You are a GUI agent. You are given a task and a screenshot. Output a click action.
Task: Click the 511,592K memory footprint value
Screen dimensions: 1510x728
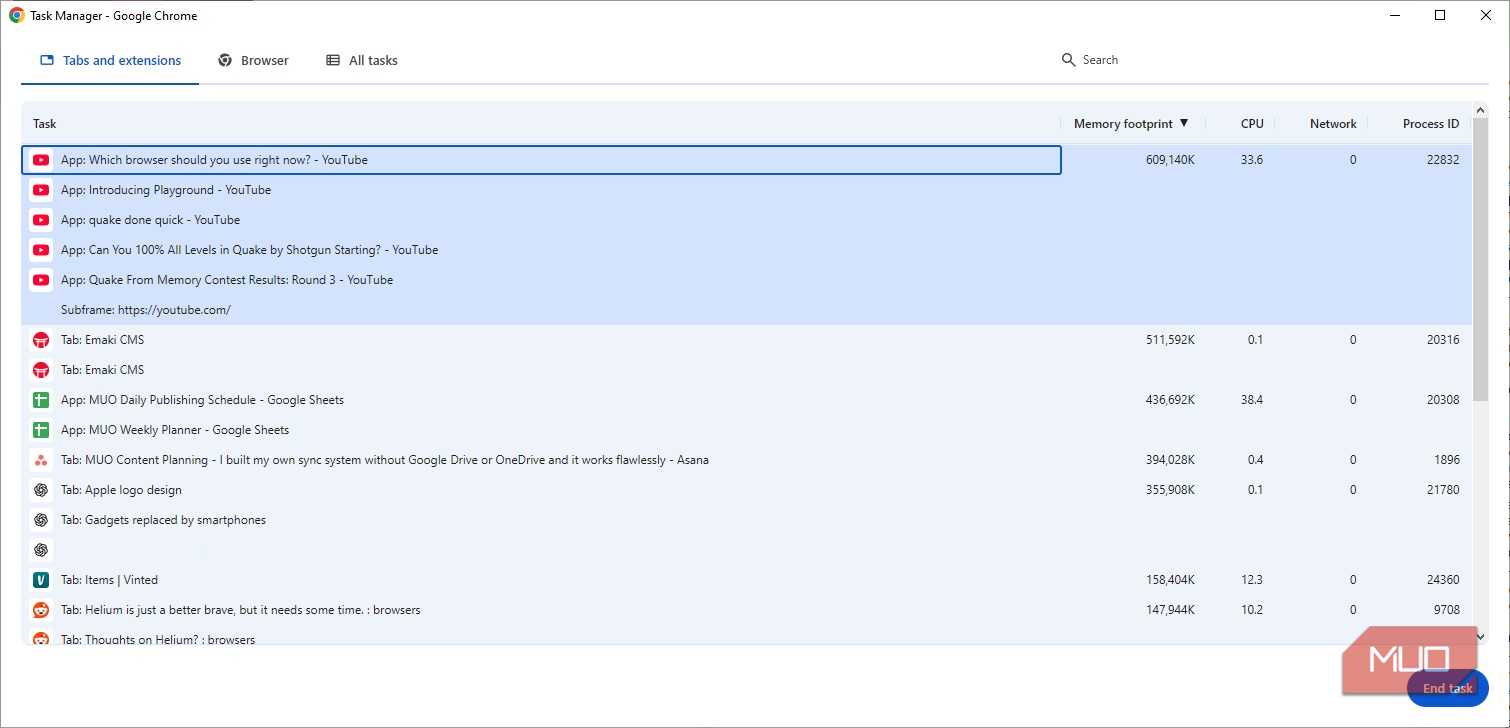click(x=1170, y=340)
